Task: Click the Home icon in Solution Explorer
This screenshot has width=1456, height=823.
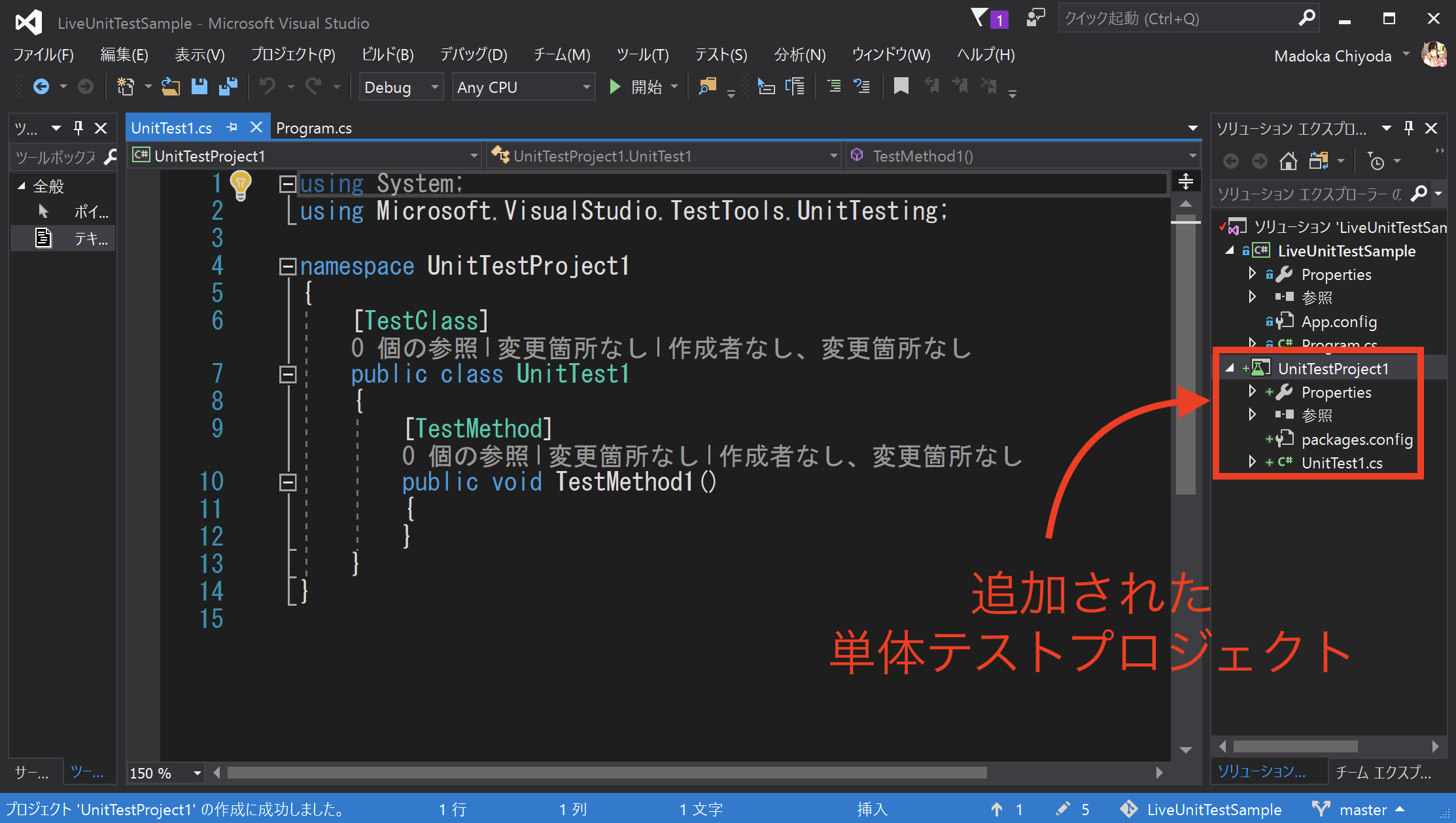Action: point(1289,161)
